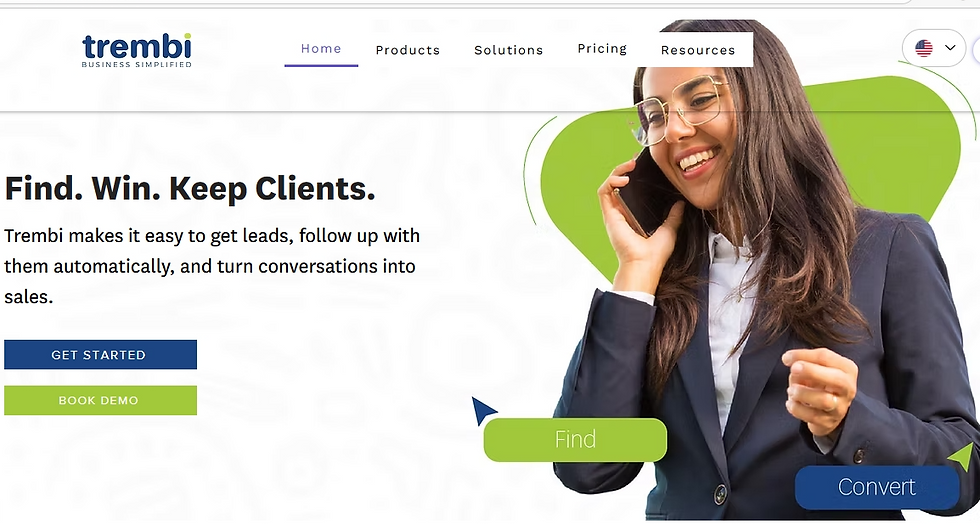This screenshot has height=524, width=980.
Task: Click the blue cursor arrow above Find
Action: click(482, 410)
